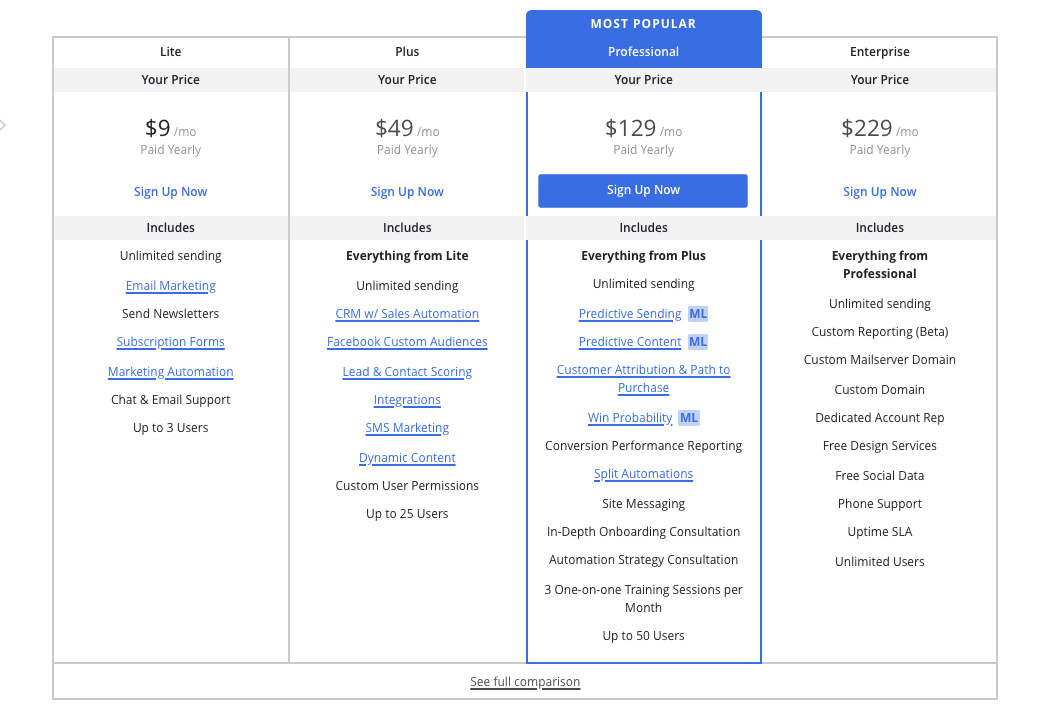Click the $129 /mo price
This screenshot has height=714, width=1050.
pos(644,128)
